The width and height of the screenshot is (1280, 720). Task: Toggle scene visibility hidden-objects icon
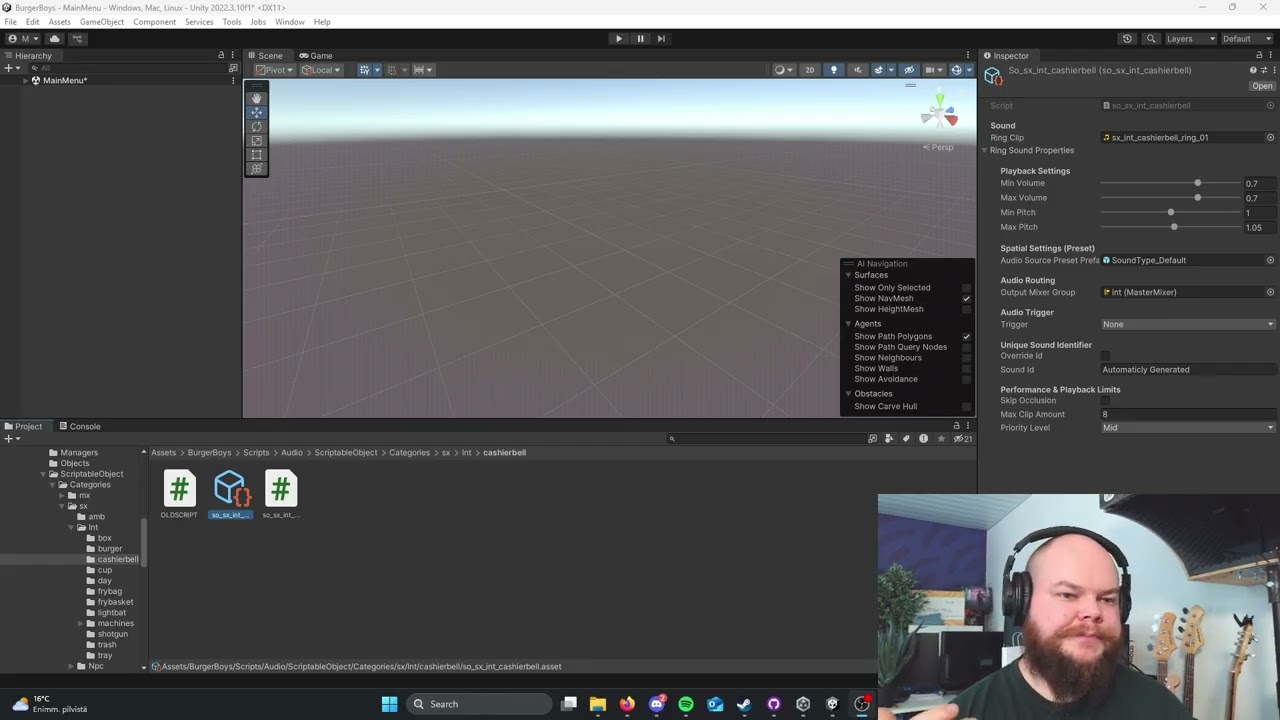pyautogui.click(x=908, y=70)
